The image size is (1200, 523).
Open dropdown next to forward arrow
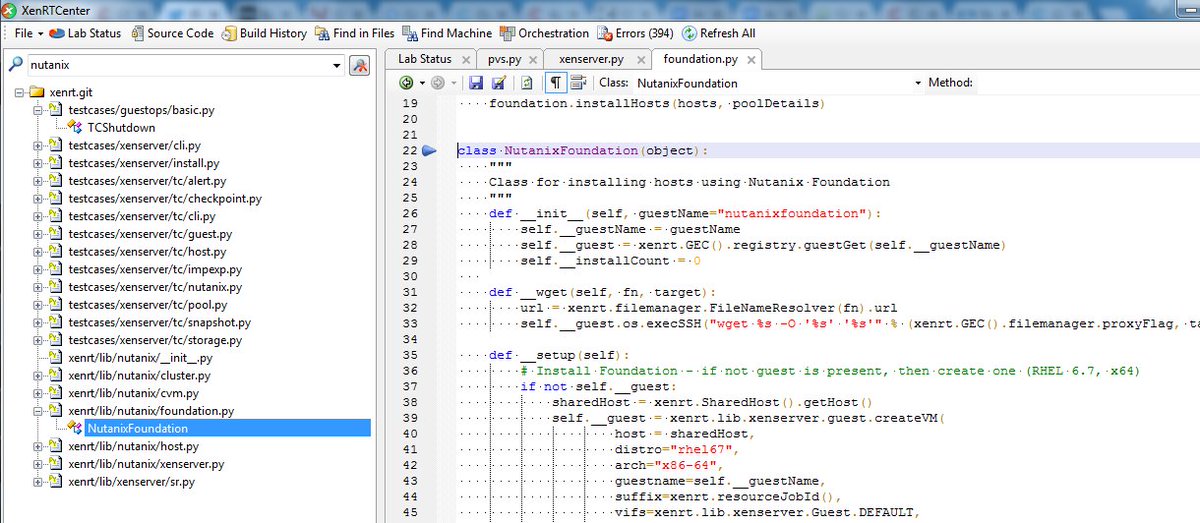(x=454, y=83)
